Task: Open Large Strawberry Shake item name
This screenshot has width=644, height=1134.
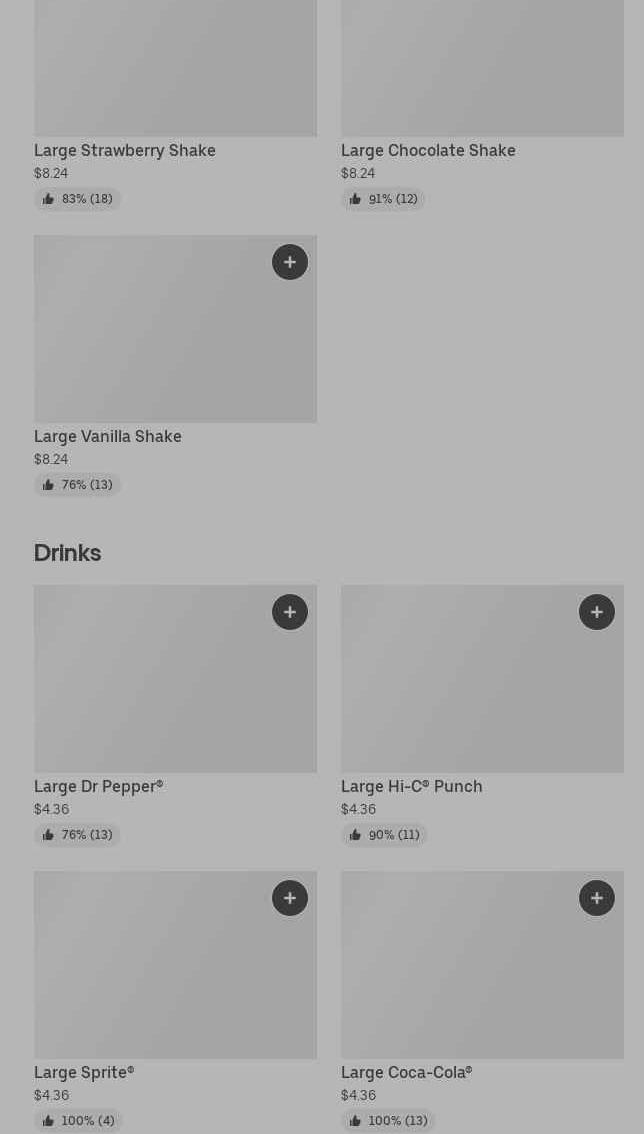Action: click(125, 150)
